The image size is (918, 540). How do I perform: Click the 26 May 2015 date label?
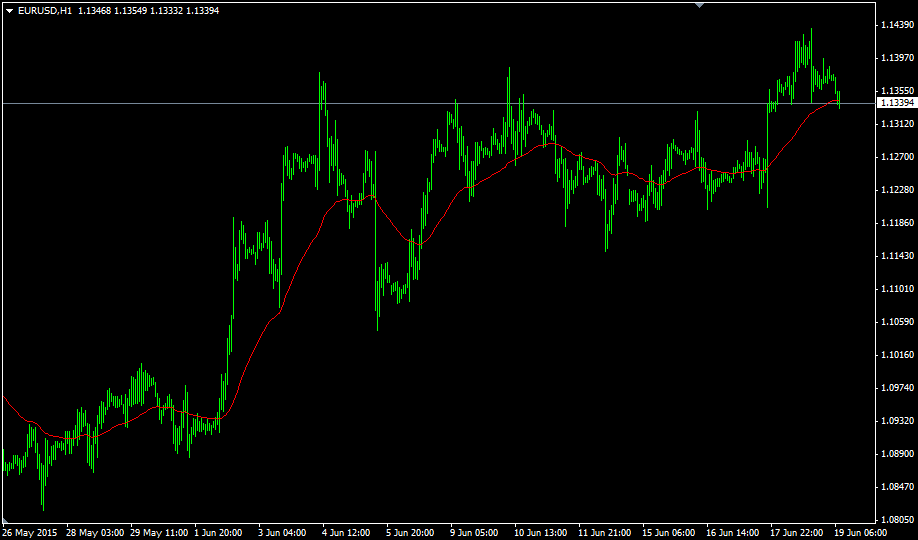pyautogui.click(x=30, y=533)
